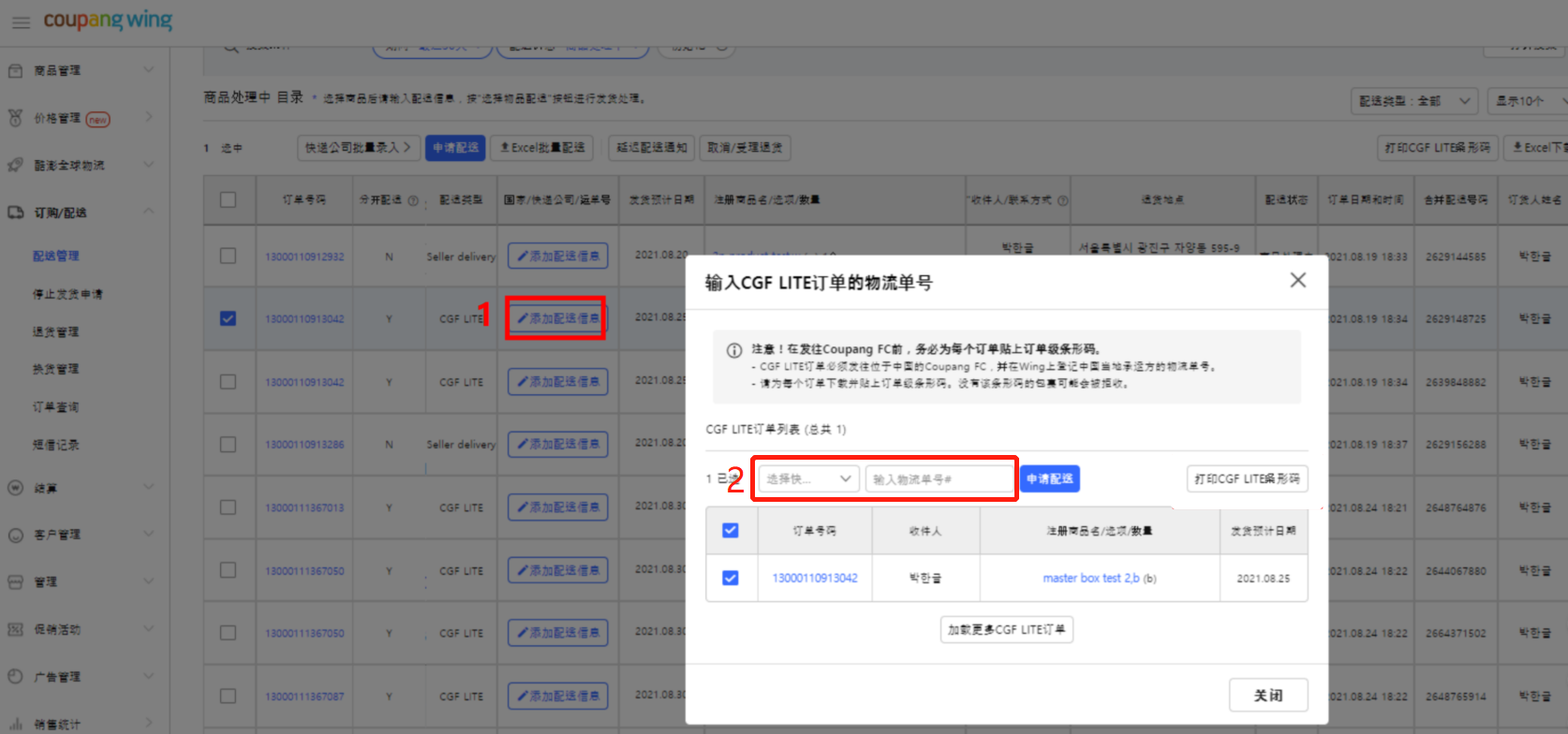Open the 配送类型: 全部 dropdown
Screen dimensions: 1568x734
click(1414, 101)
